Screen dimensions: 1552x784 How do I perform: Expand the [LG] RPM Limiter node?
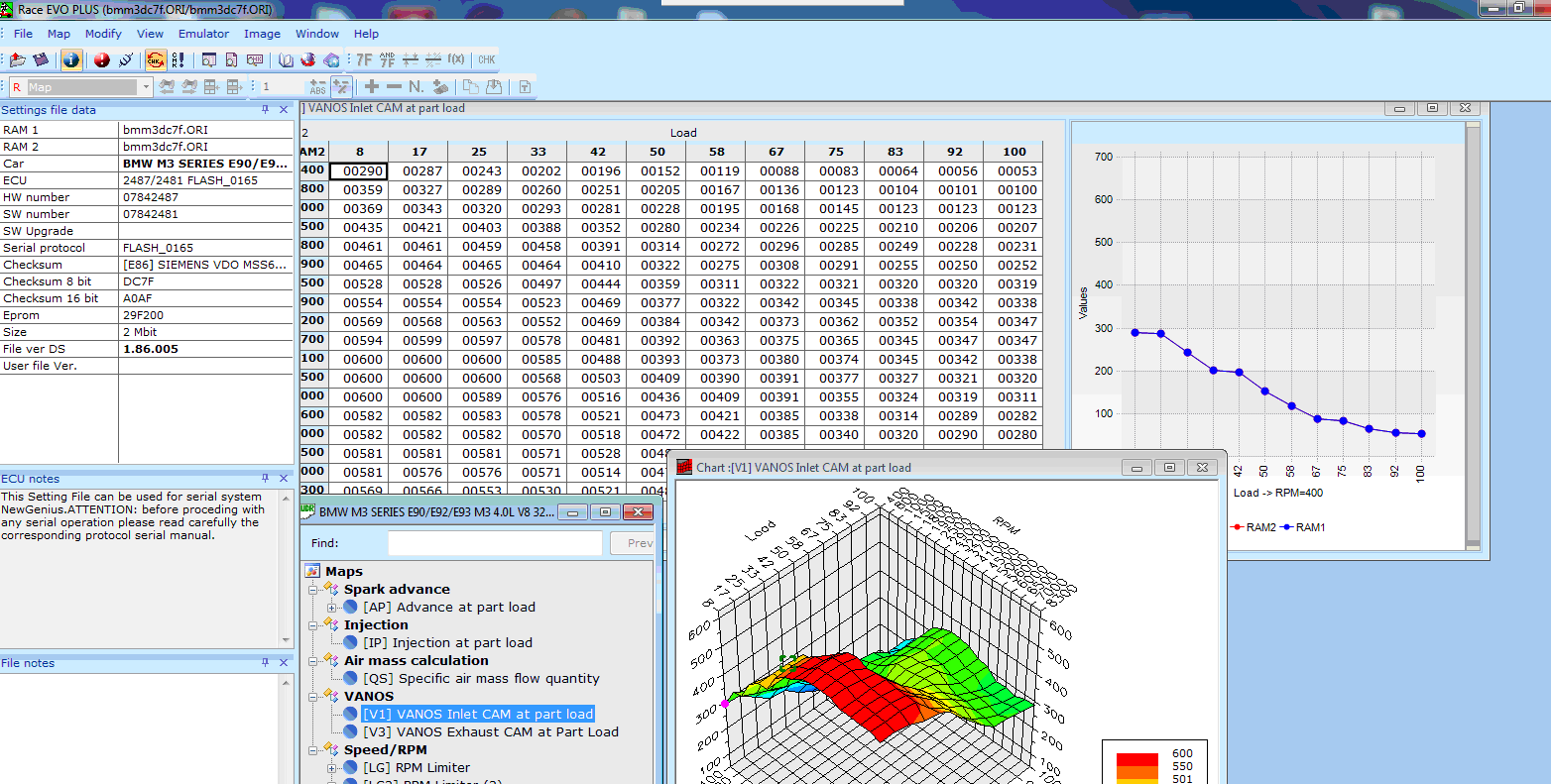[x=332, y=768]
